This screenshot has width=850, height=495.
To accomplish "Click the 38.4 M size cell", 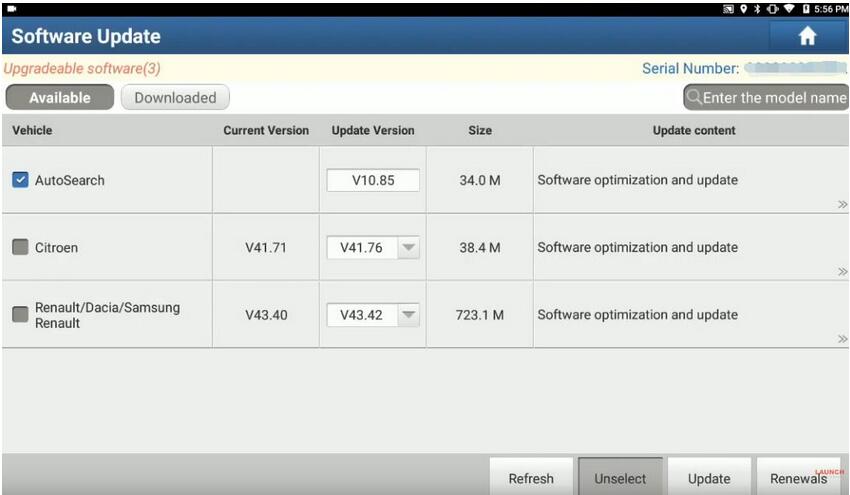I will point(480,248).
